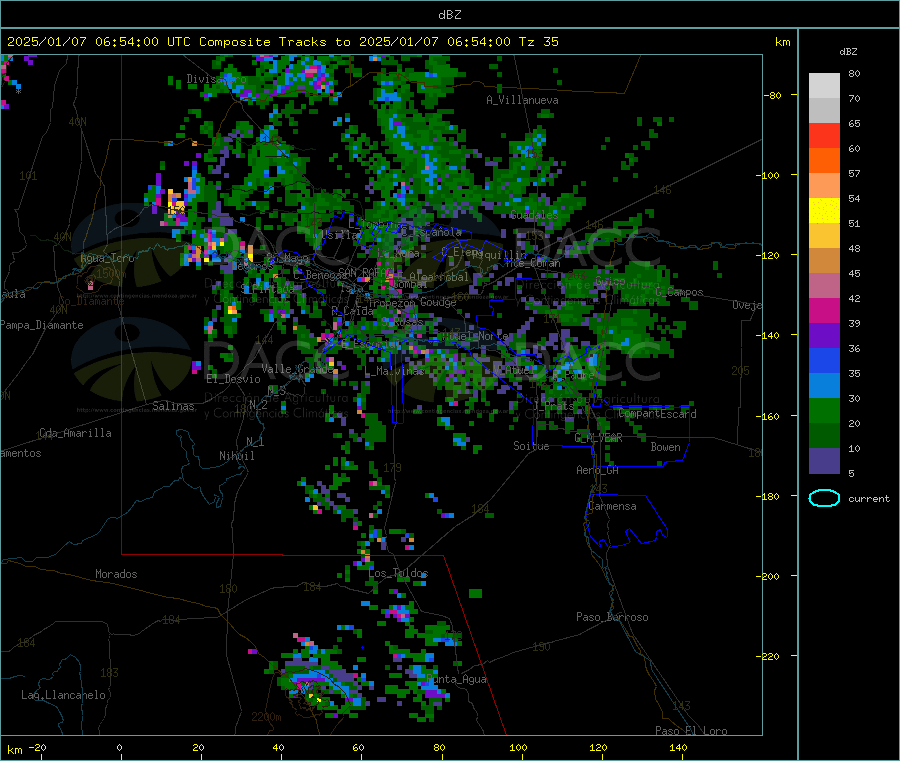Click the 0 km x-axis tick label
900x761 pixels.
[119, 747]
